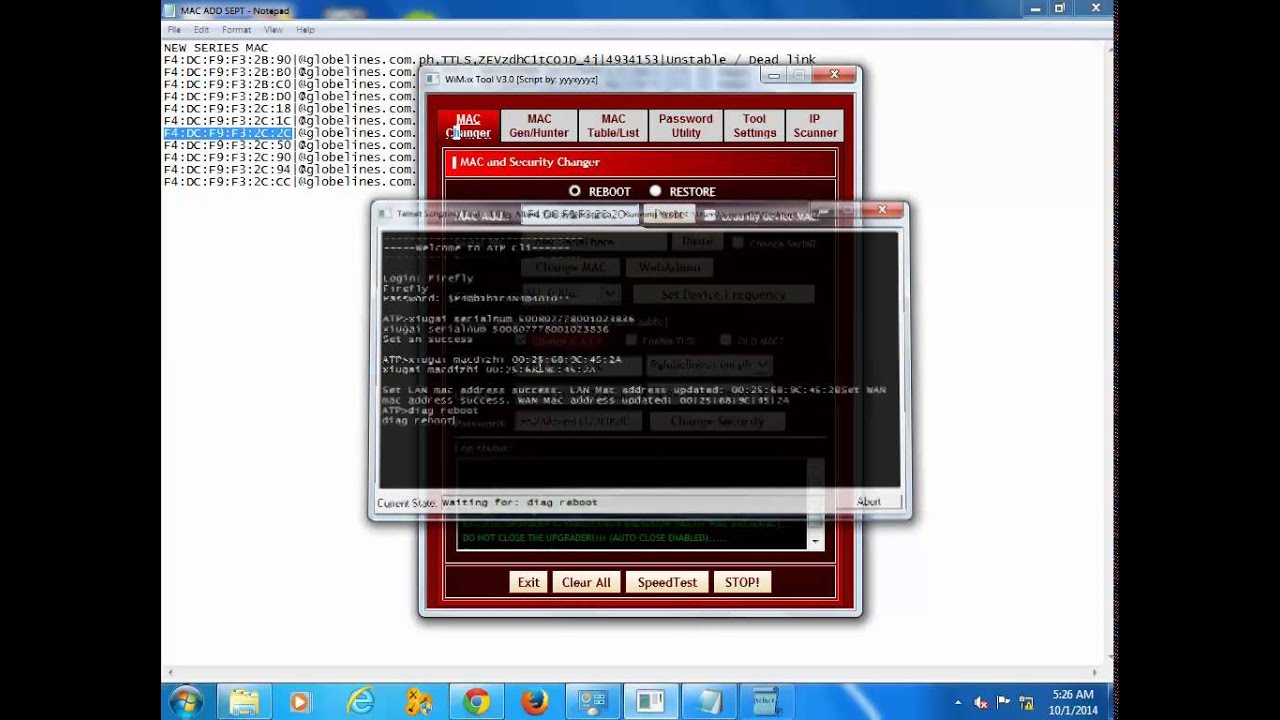Open Mozilla Firefox from the taskbar
1280x720 pixels.
click(535, 702)
